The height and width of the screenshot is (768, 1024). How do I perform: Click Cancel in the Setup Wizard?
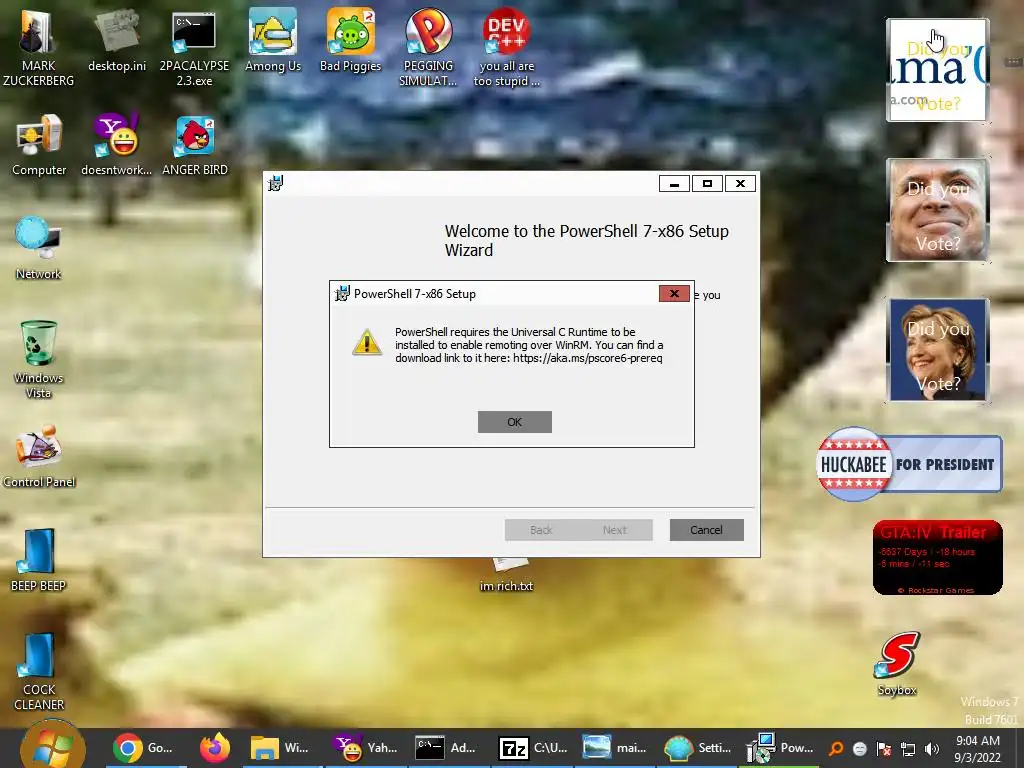707,530
